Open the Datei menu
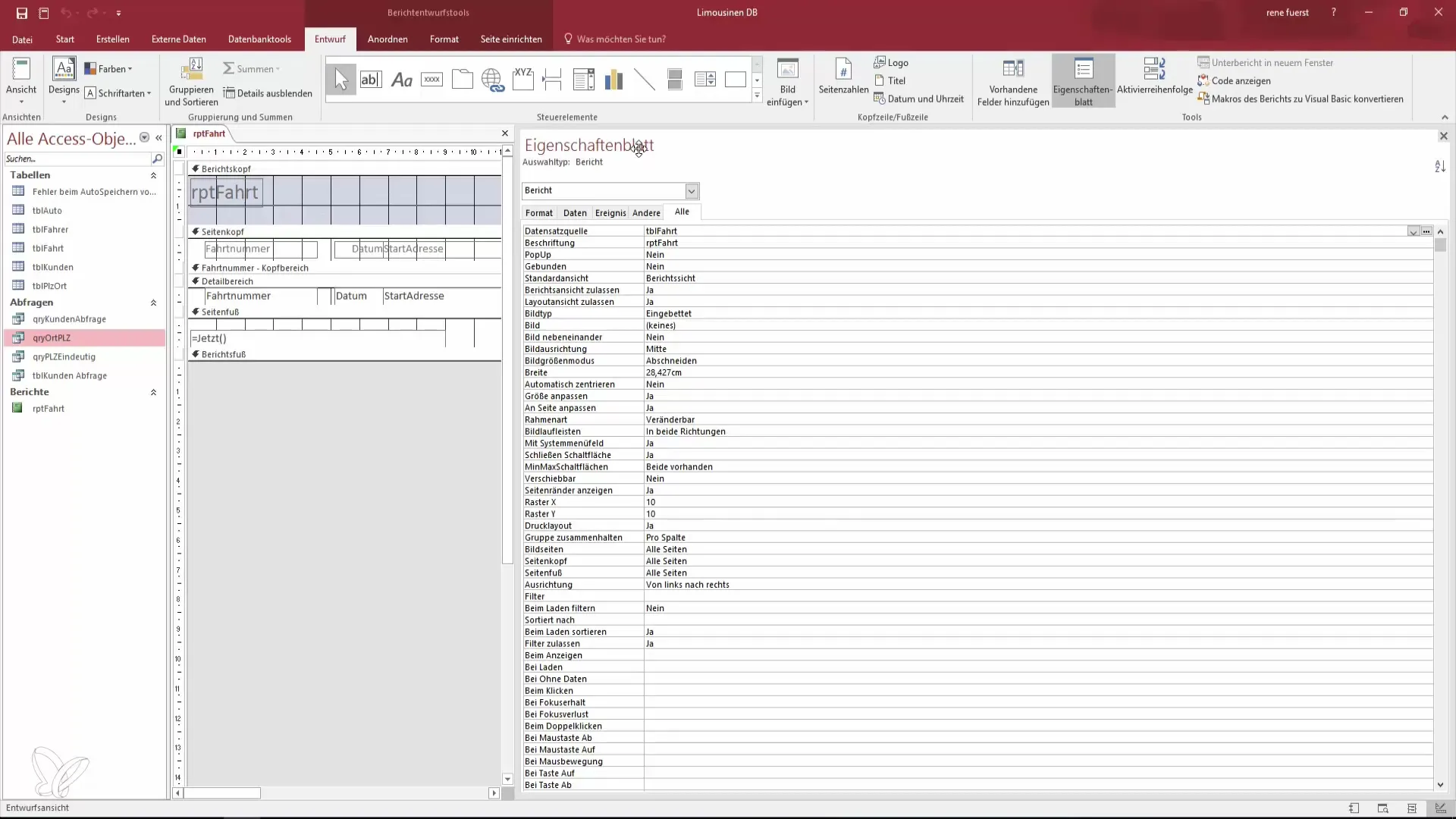Screen dimensions: 1456x819 click(22, 39)
